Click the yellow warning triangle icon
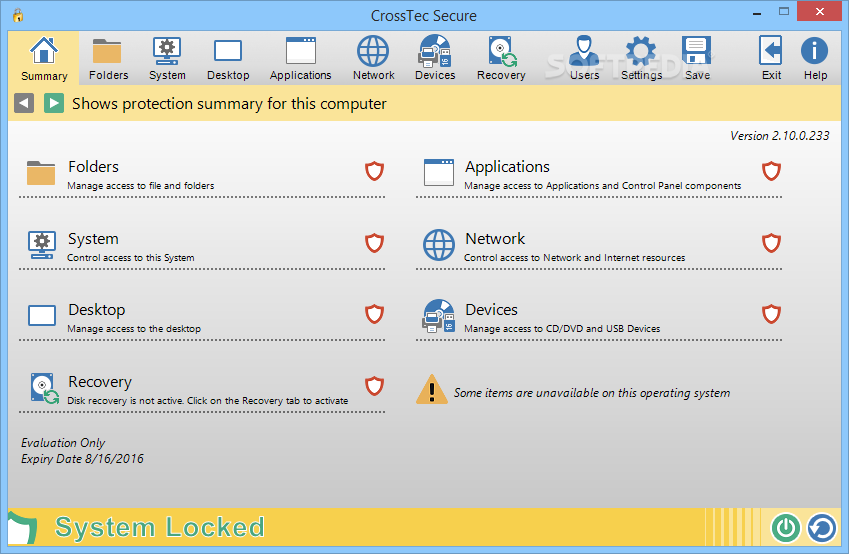 point(432,389)
